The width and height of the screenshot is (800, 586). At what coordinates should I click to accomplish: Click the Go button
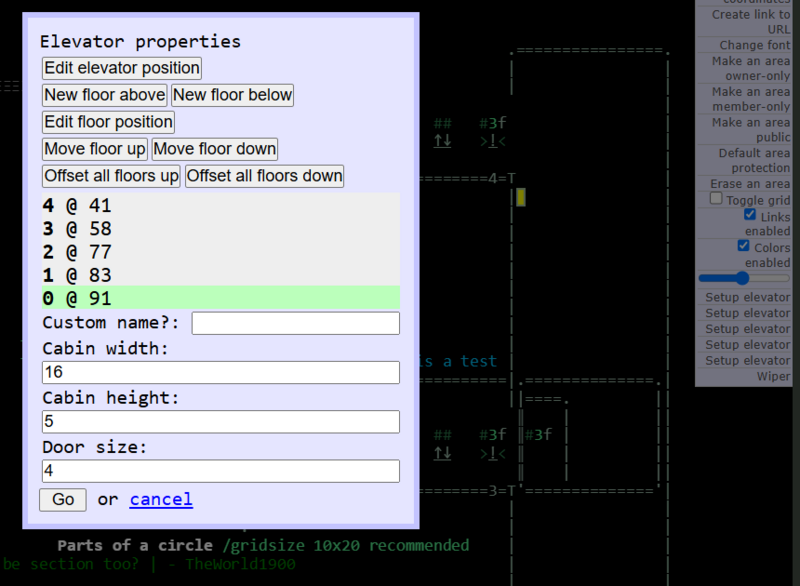63,499
